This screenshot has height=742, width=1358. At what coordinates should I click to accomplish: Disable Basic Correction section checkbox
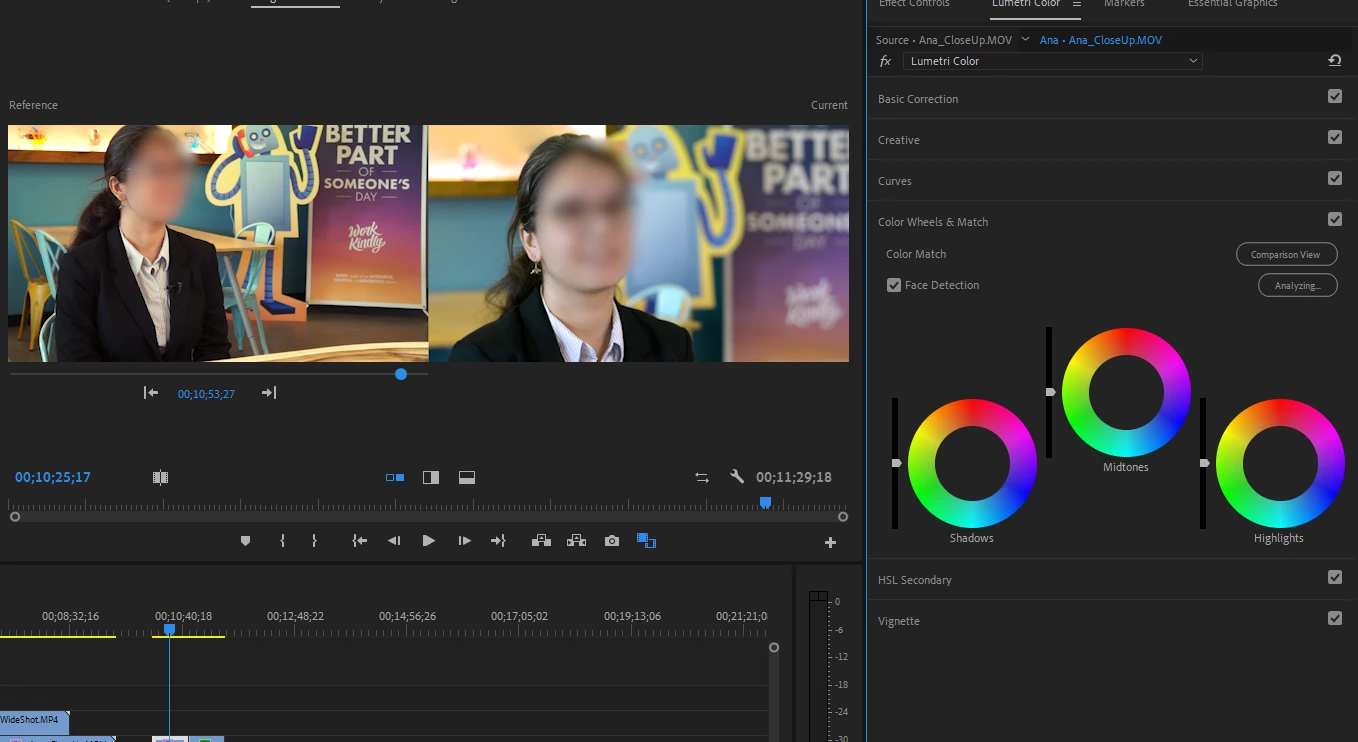click(1335, 97)
